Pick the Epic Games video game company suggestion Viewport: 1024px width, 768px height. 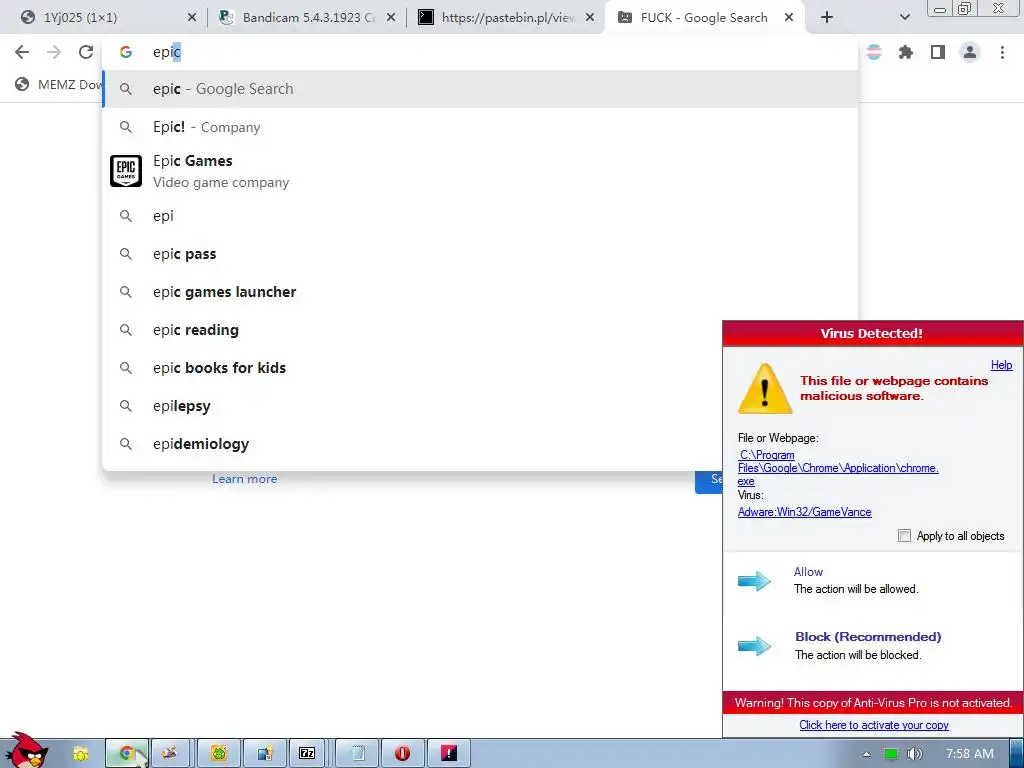point(480,171)
